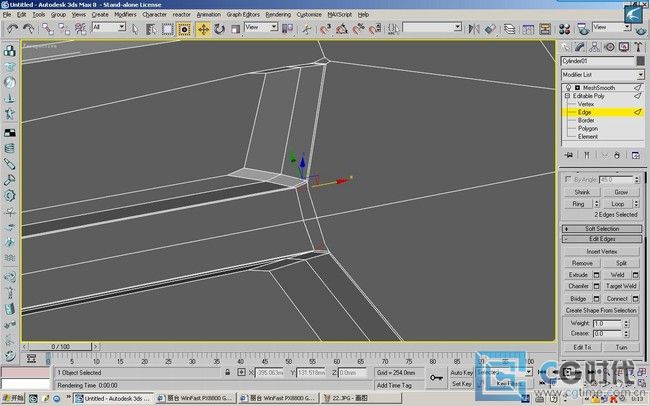
Task: Switch to the Utilities hammer tab
Action: tap(638, 47)
